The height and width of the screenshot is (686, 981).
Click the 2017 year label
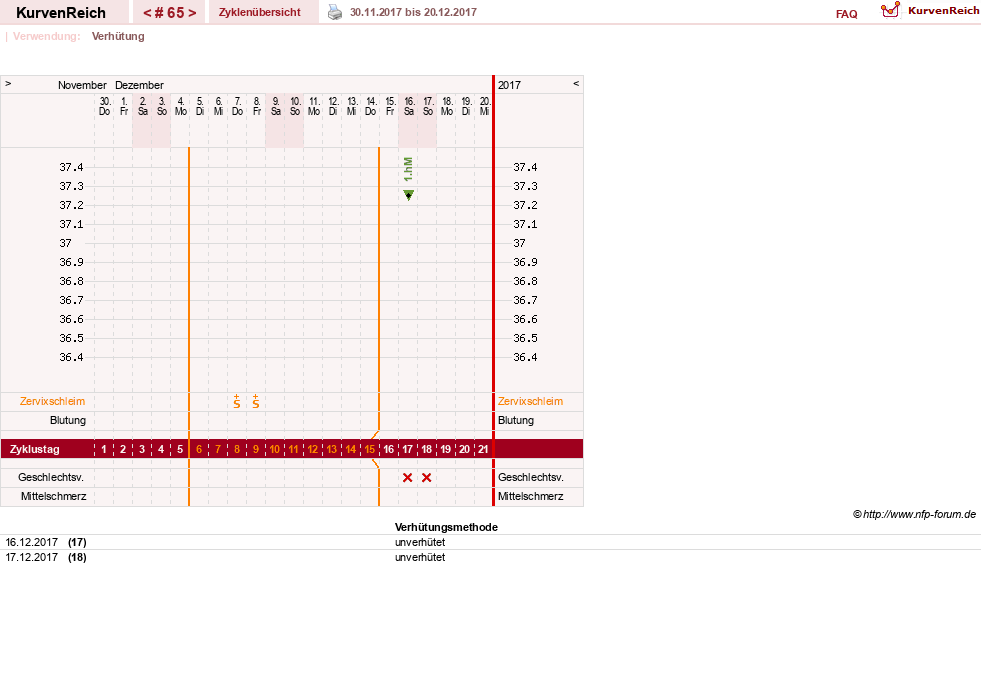[509, 84]
